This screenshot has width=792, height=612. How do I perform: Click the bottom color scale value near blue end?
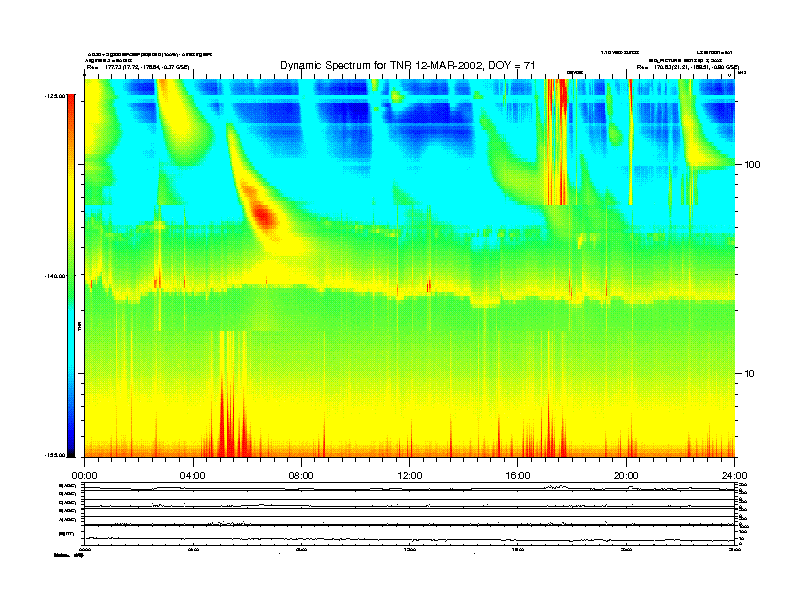click(x=55, y=455)
